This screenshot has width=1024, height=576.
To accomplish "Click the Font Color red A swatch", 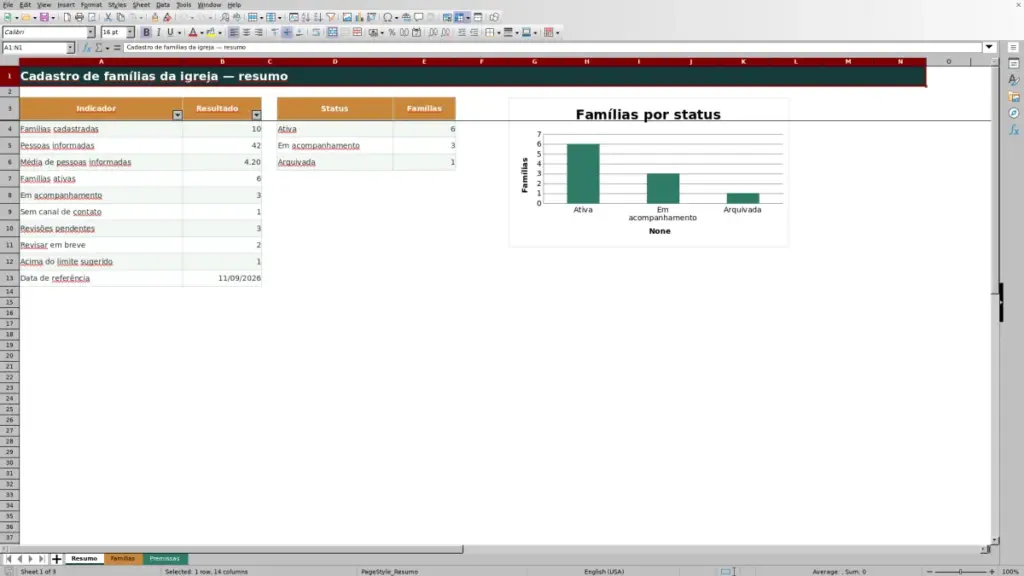I will click(x=193, y=33).
